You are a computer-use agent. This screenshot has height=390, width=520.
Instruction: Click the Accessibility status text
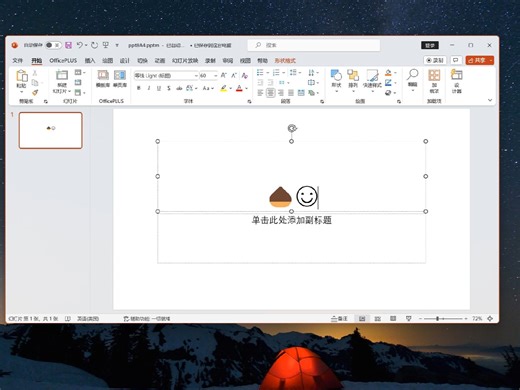click(147, 319)
